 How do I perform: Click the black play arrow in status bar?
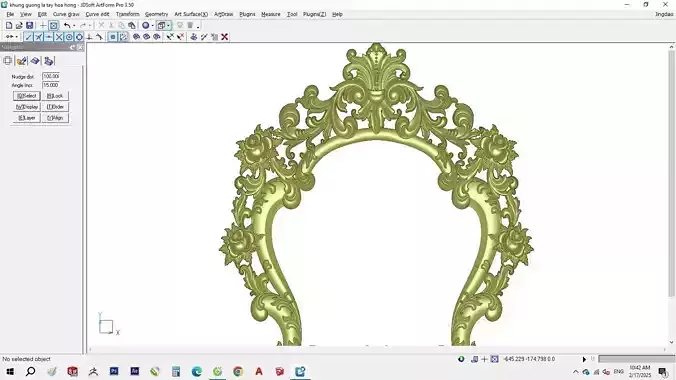click(584, 359)
